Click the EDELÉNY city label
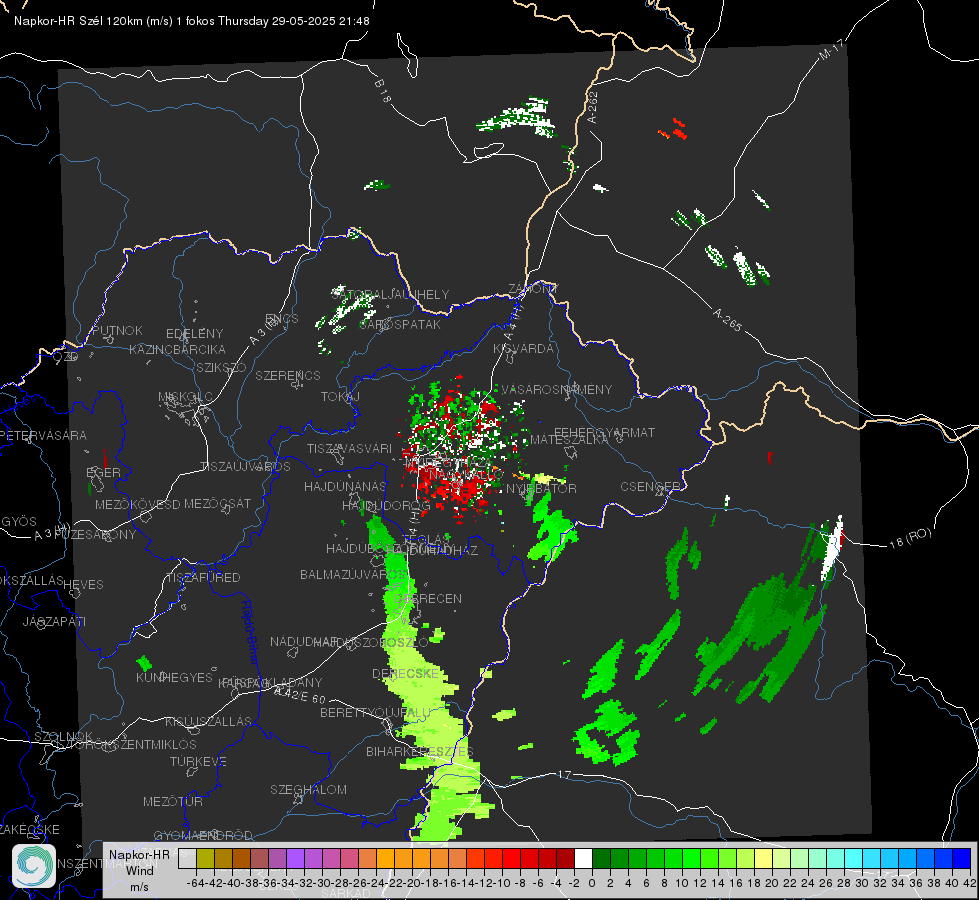Image resolution: width=979 pixels, height=900 pixels. (x=194, y=334)
